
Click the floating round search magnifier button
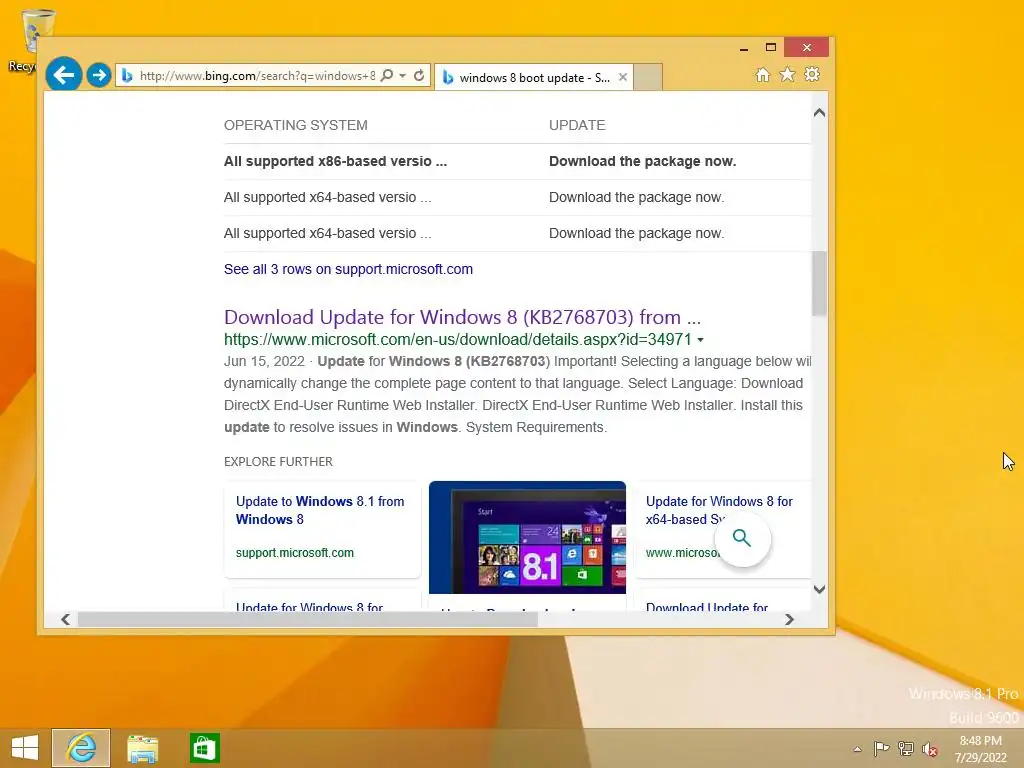point(742,538)
